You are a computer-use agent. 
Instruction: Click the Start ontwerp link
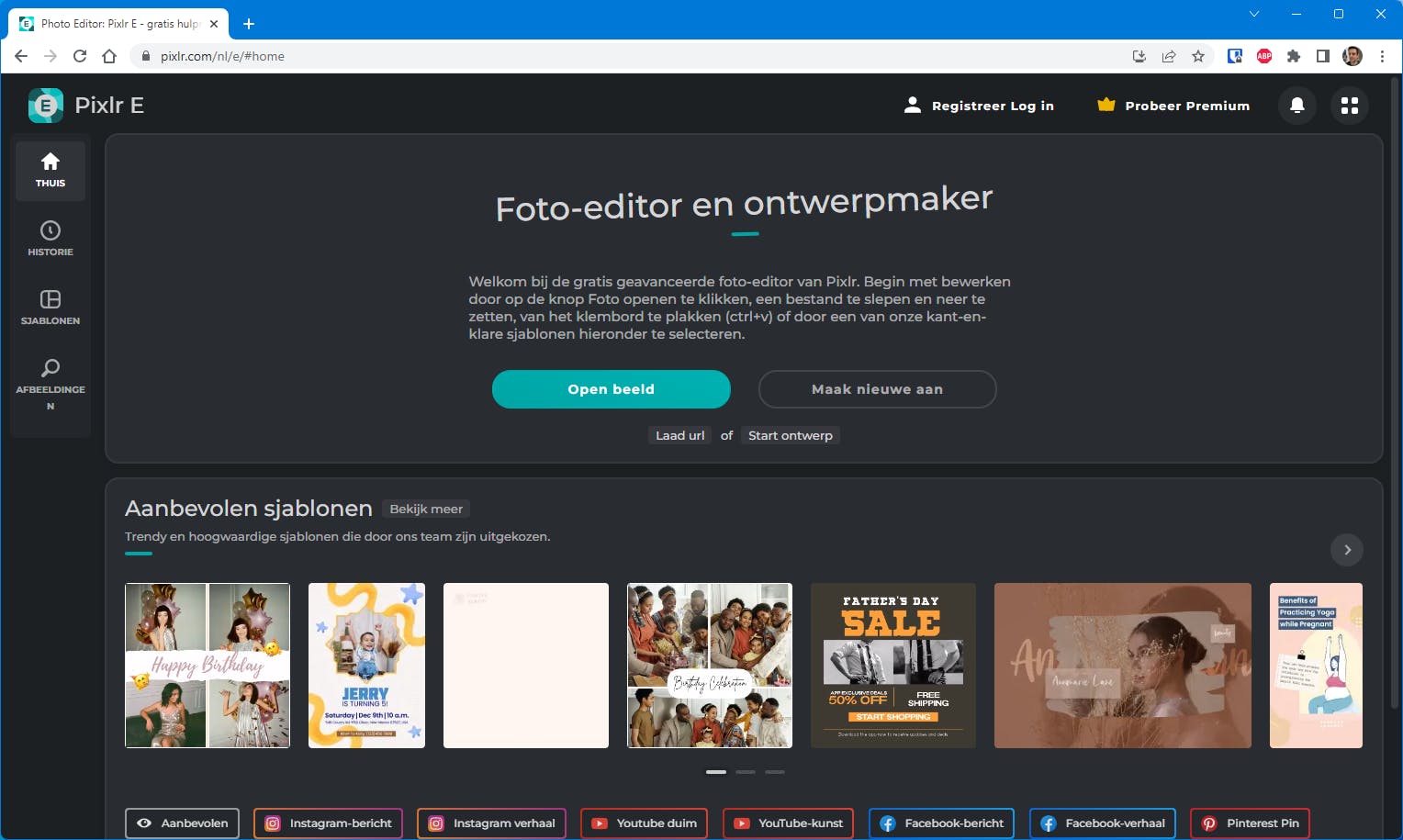click(791, 435)
